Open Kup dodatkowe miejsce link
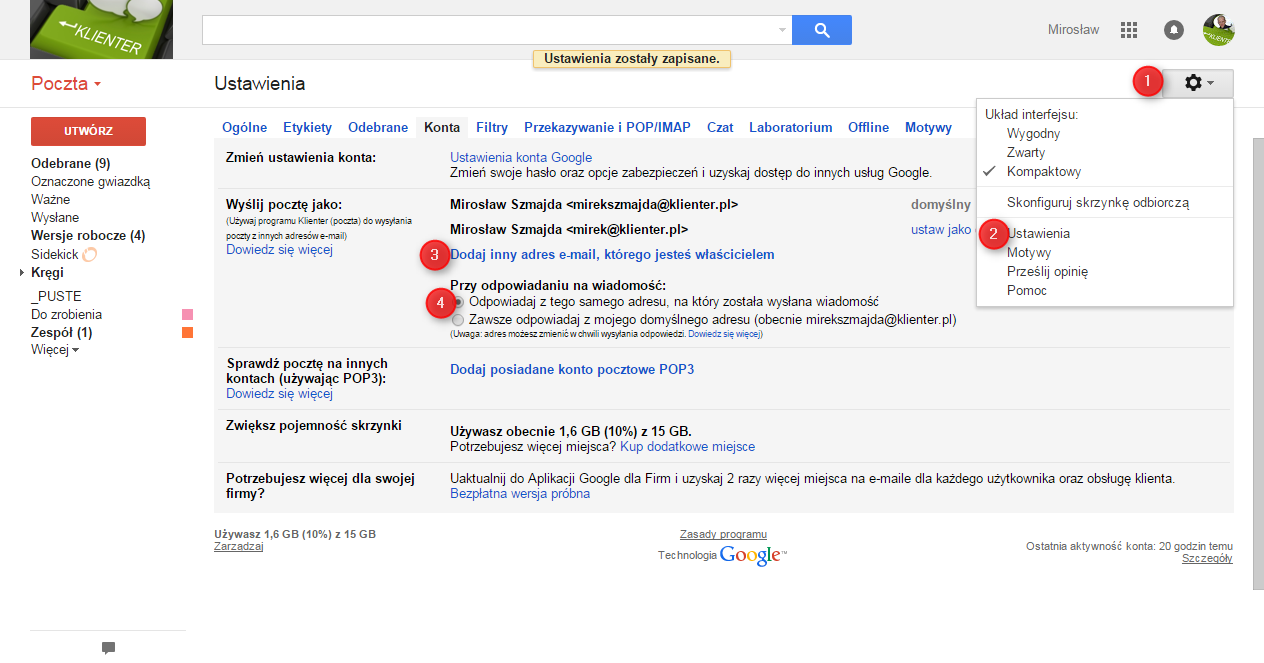Screen dimensions: 1264x663 click(x=688, y=446)
